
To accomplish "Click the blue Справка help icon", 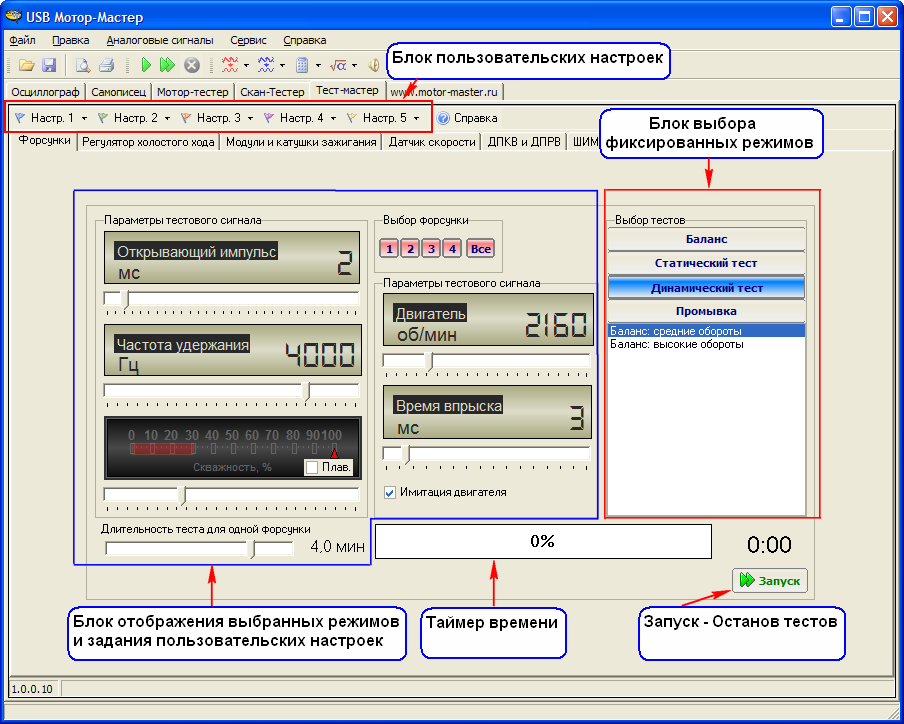I will click(443, 118).
